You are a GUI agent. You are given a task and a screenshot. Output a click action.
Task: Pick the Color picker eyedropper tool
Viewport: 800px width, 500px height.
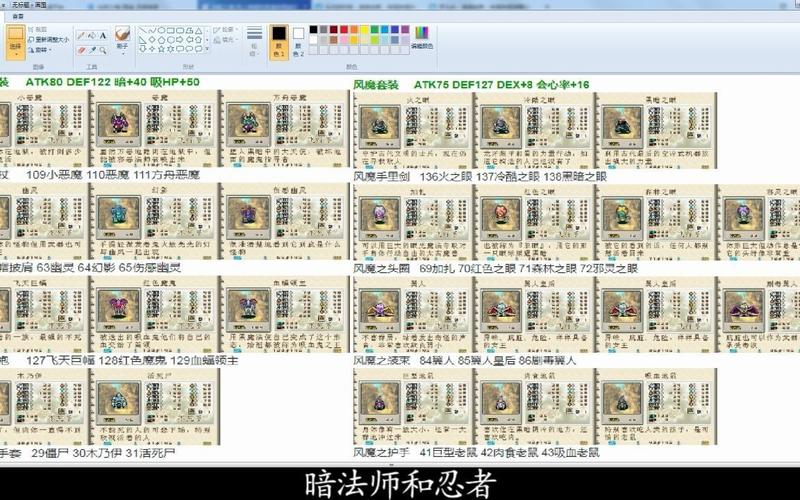coord(92,51)
